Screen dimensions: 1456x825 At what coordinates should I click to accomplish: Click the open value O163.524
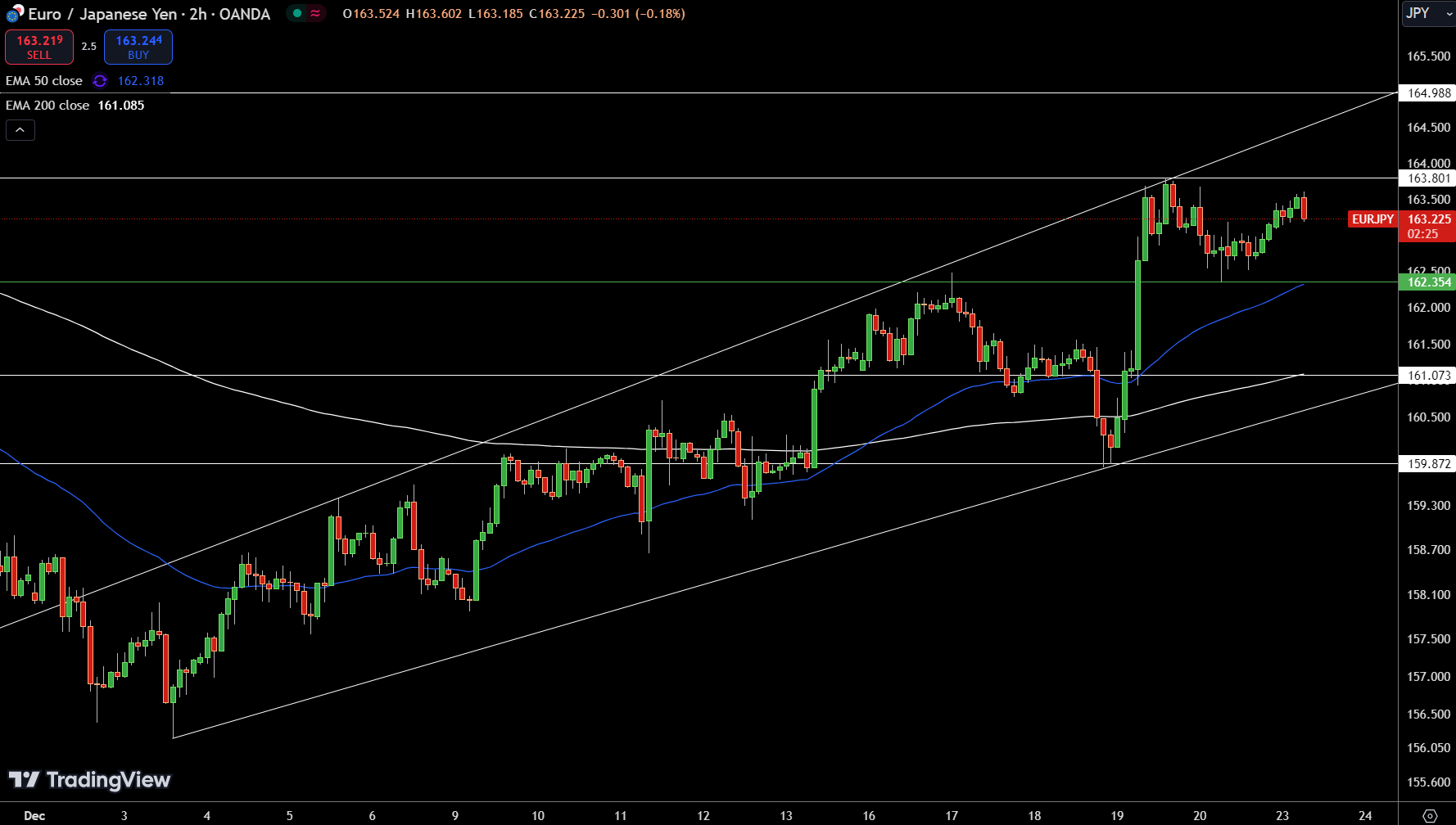point(371,14)
